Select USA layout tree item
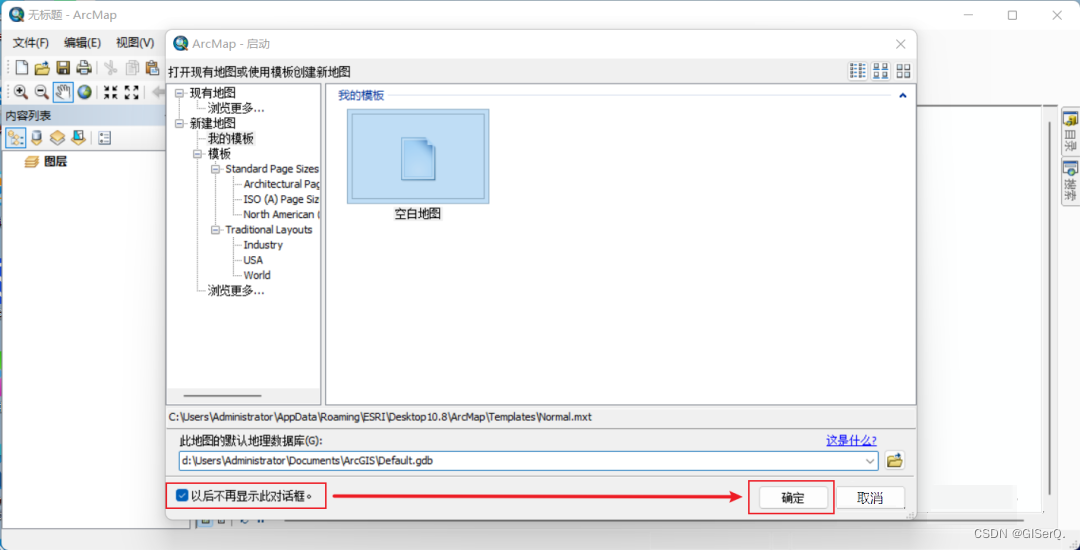 (253, 260)
